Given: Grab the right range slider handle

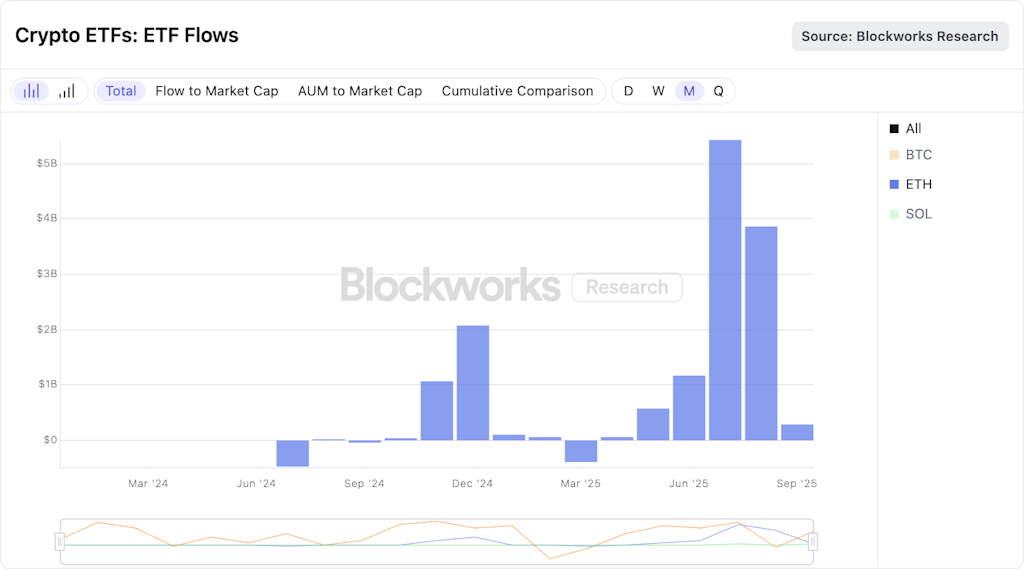Looking at the screenshot, I should [x=813, y=542].
